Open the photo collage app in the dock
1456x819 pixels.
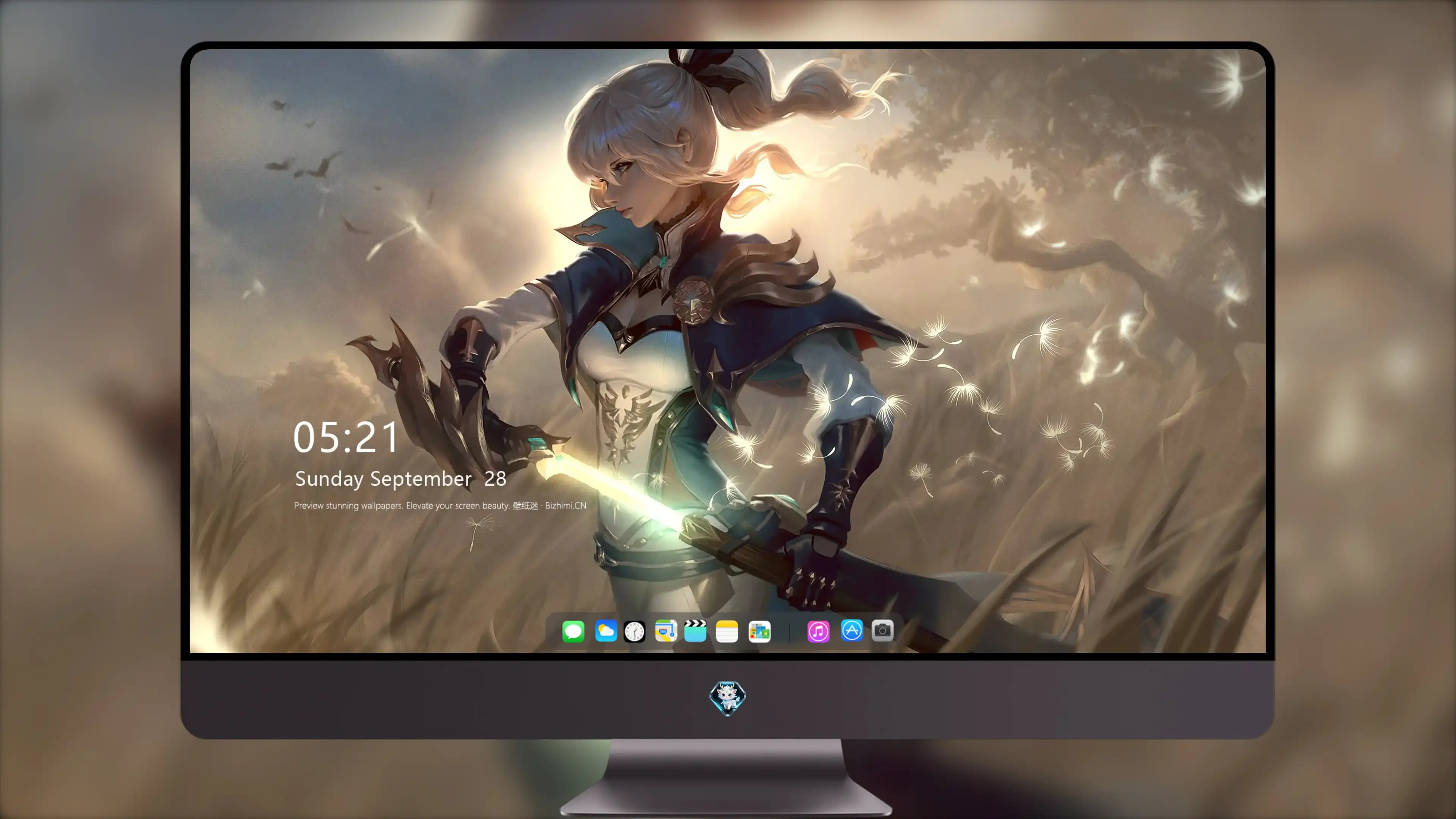[x=759, y=631]
